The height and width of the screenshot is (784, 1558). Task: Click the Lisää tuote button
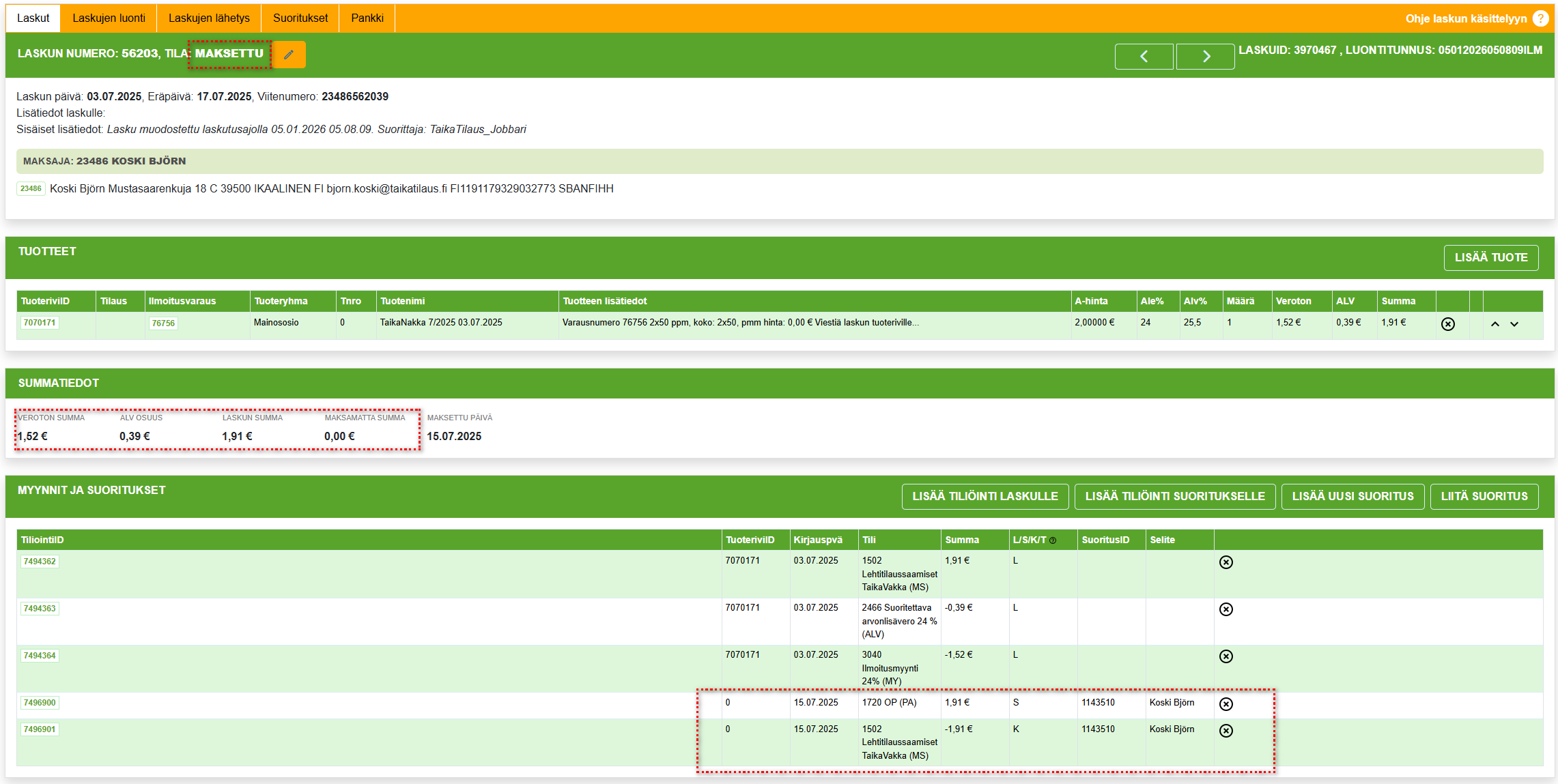(1490, 258)
